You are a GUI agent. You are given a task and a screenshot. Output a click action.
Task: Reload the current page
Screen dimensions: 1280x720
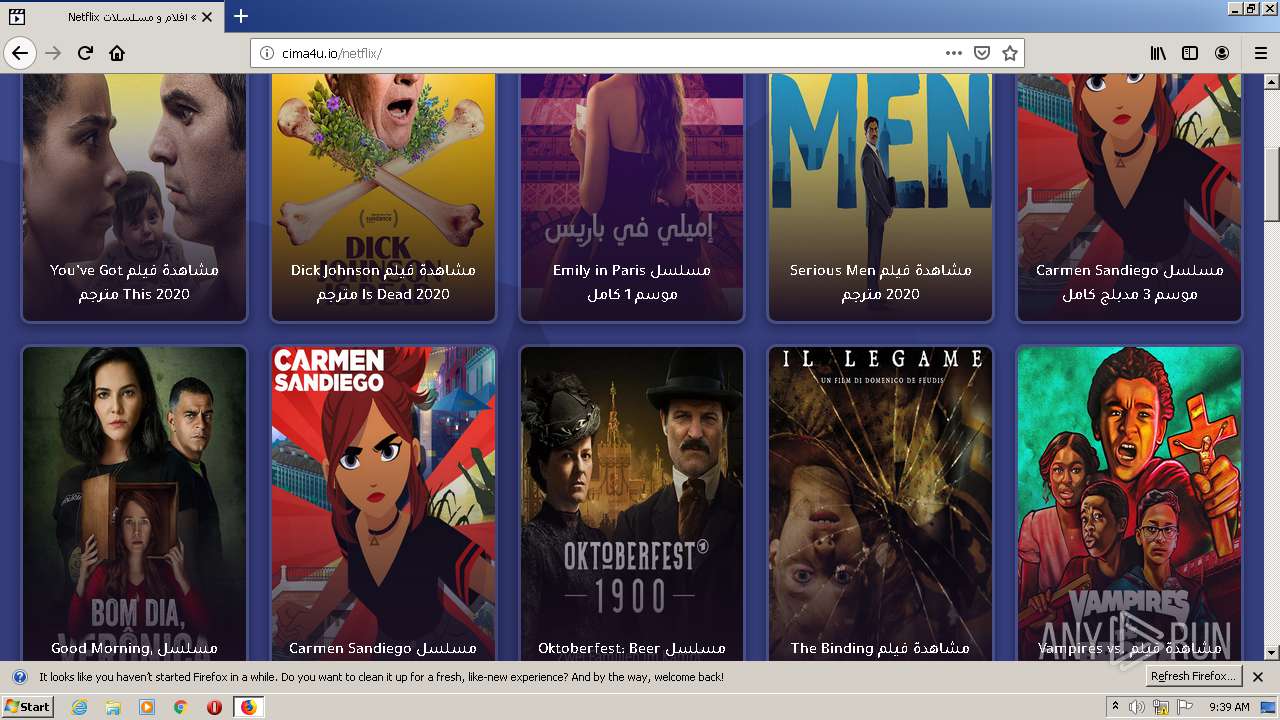pos(85,53)
